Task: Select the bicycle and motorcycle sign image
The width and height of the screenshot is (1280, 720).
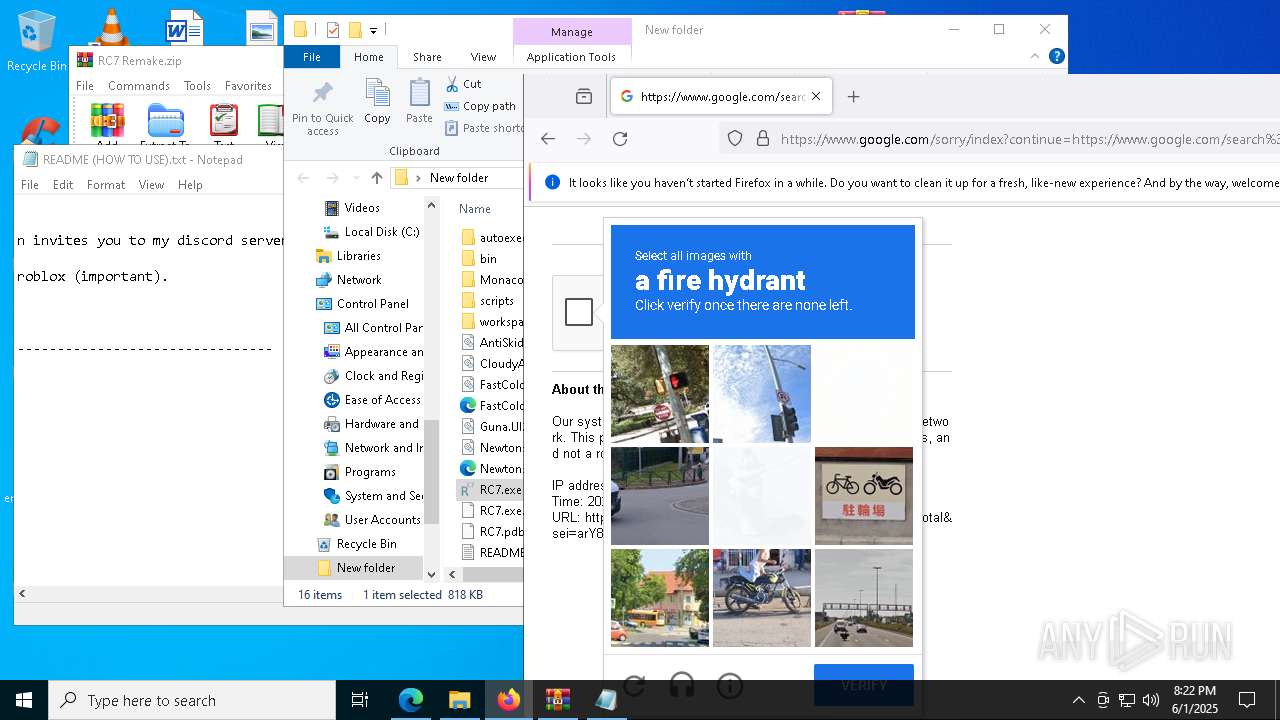Action: pos(864,496)
